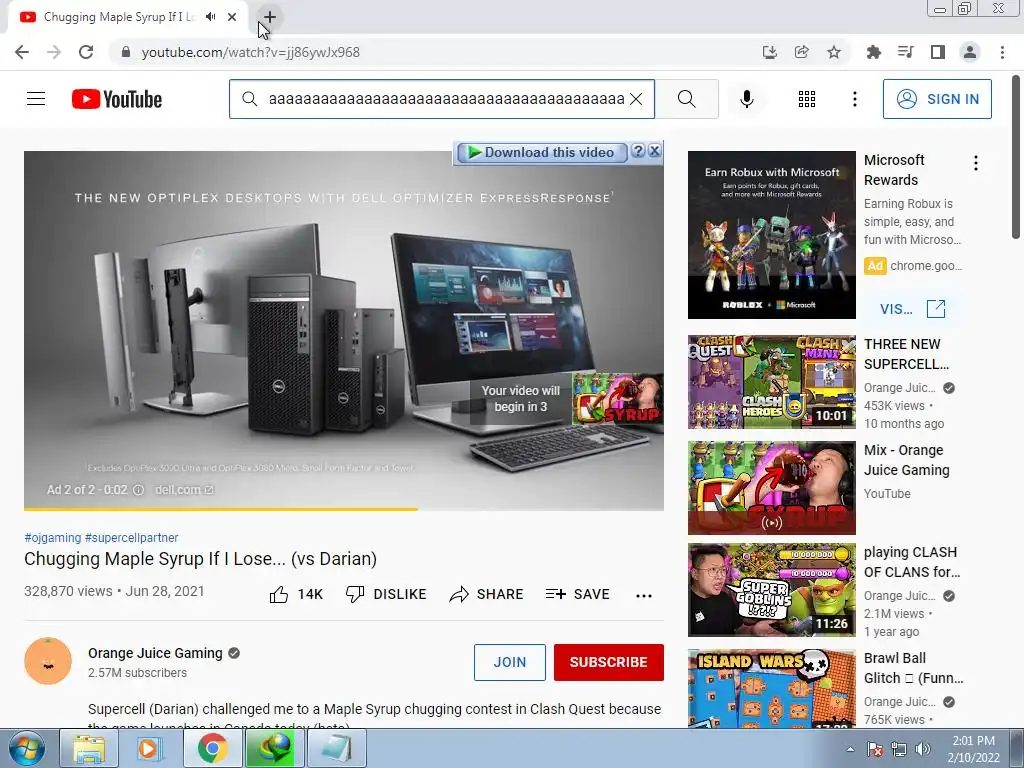Click the share this page icon
Viewport: 1024px width, 768px height.
(801, 52)
